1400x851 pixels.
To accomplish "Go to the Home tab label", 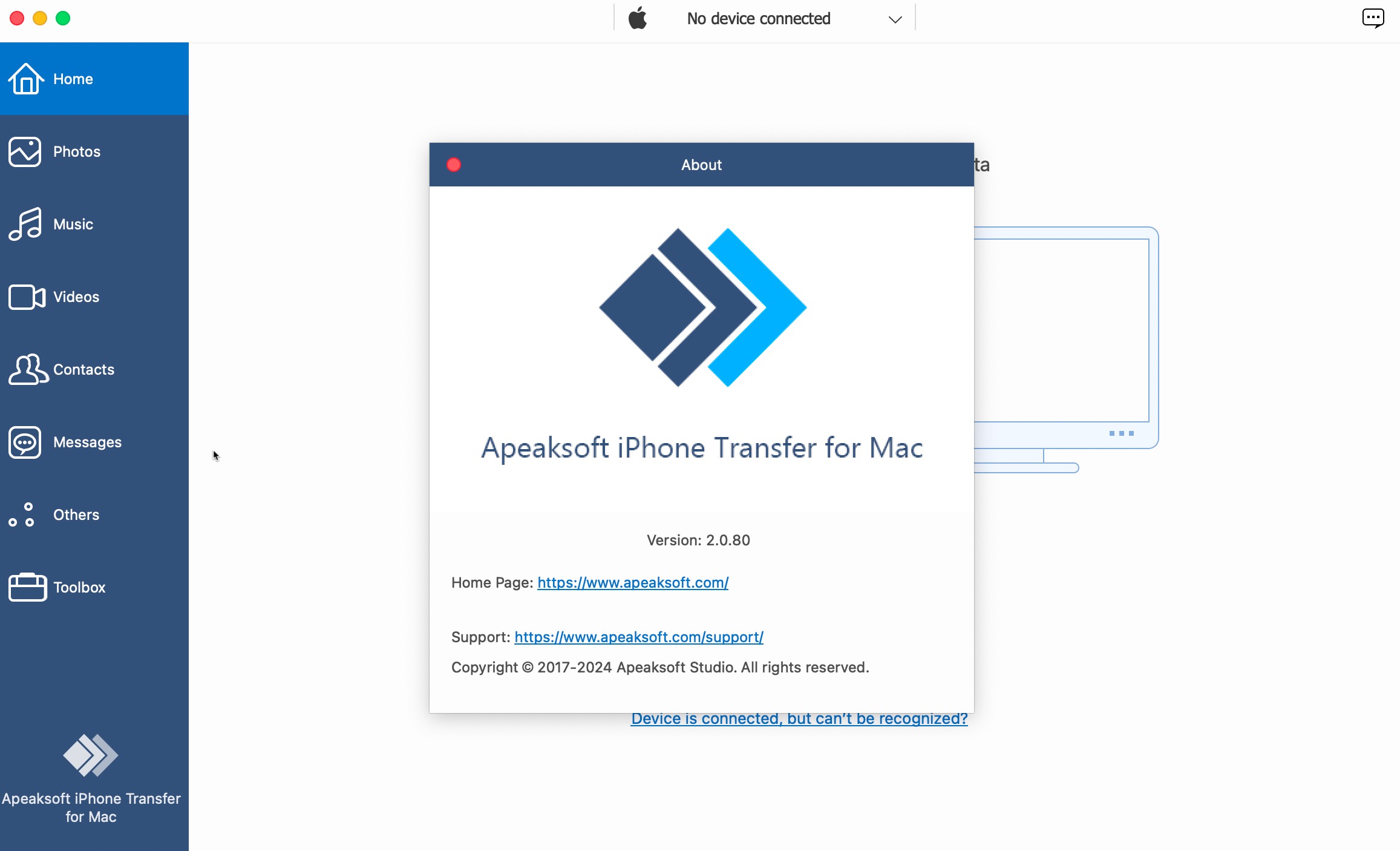I will point(73,79).
